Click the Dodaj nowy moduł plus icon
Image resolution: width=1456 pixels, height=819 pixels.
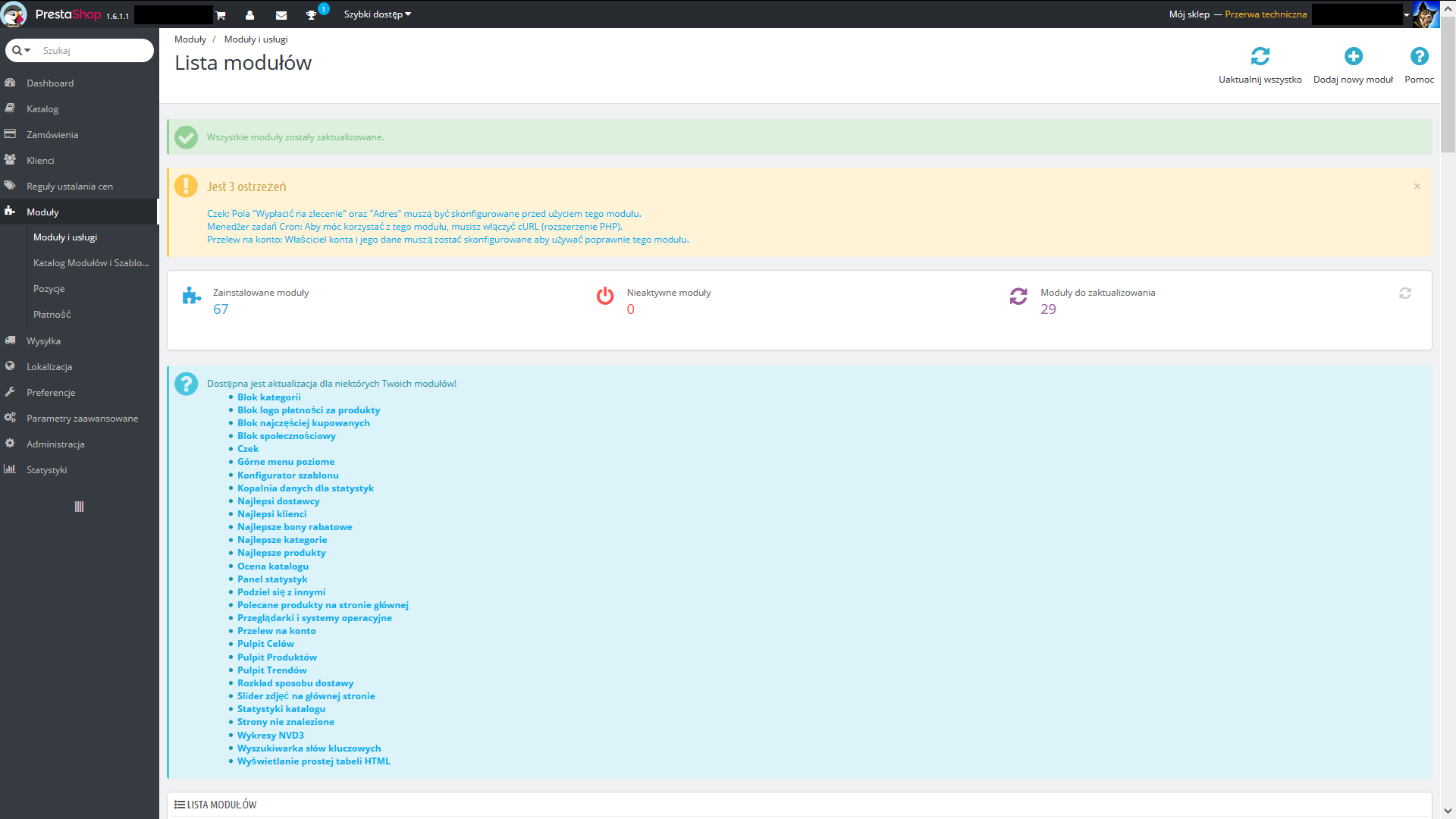pyautogui.click(x=1353, y=57)
